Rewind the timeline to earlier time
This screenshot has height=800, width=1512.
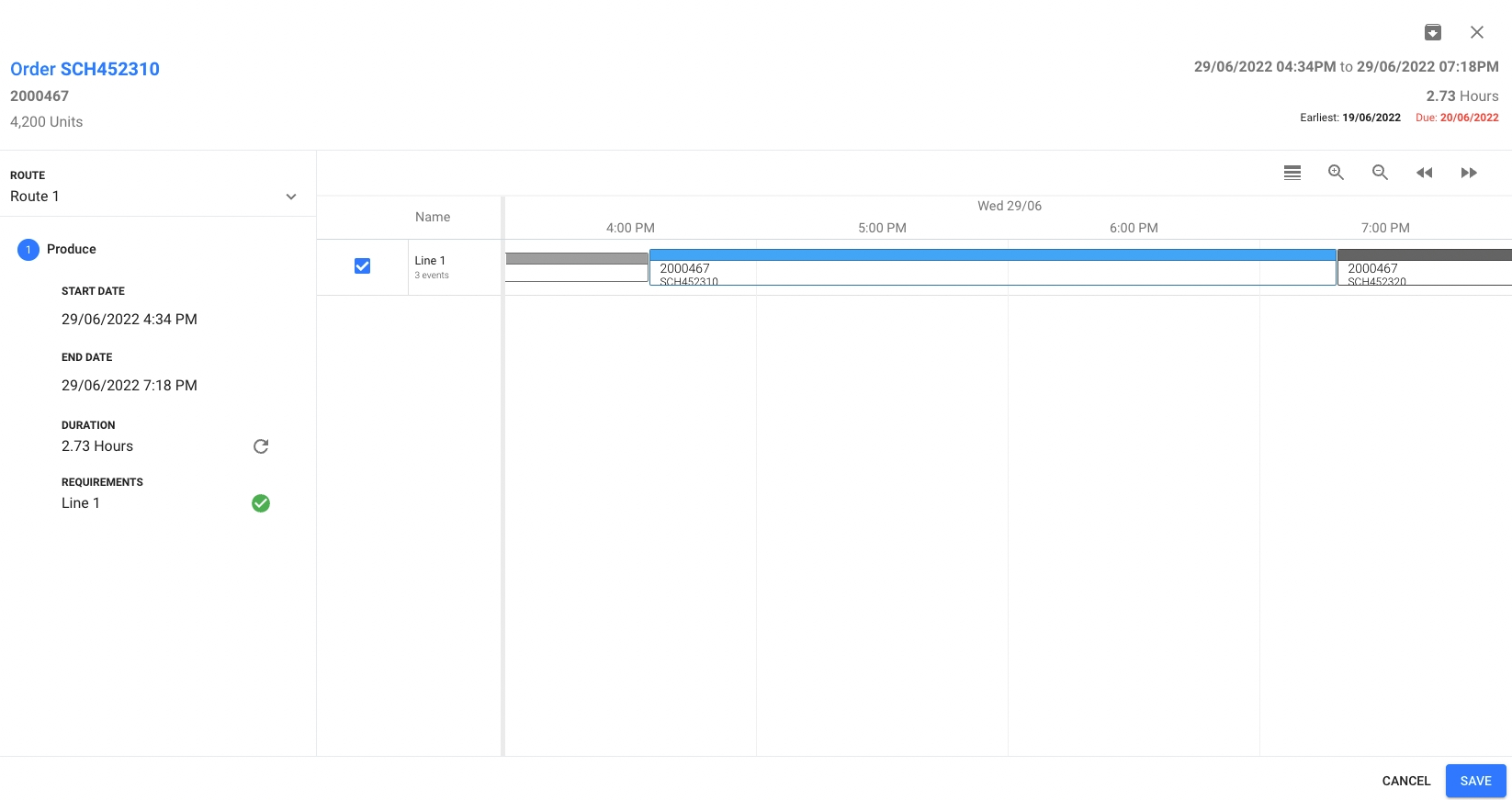tap(1424, 173)
